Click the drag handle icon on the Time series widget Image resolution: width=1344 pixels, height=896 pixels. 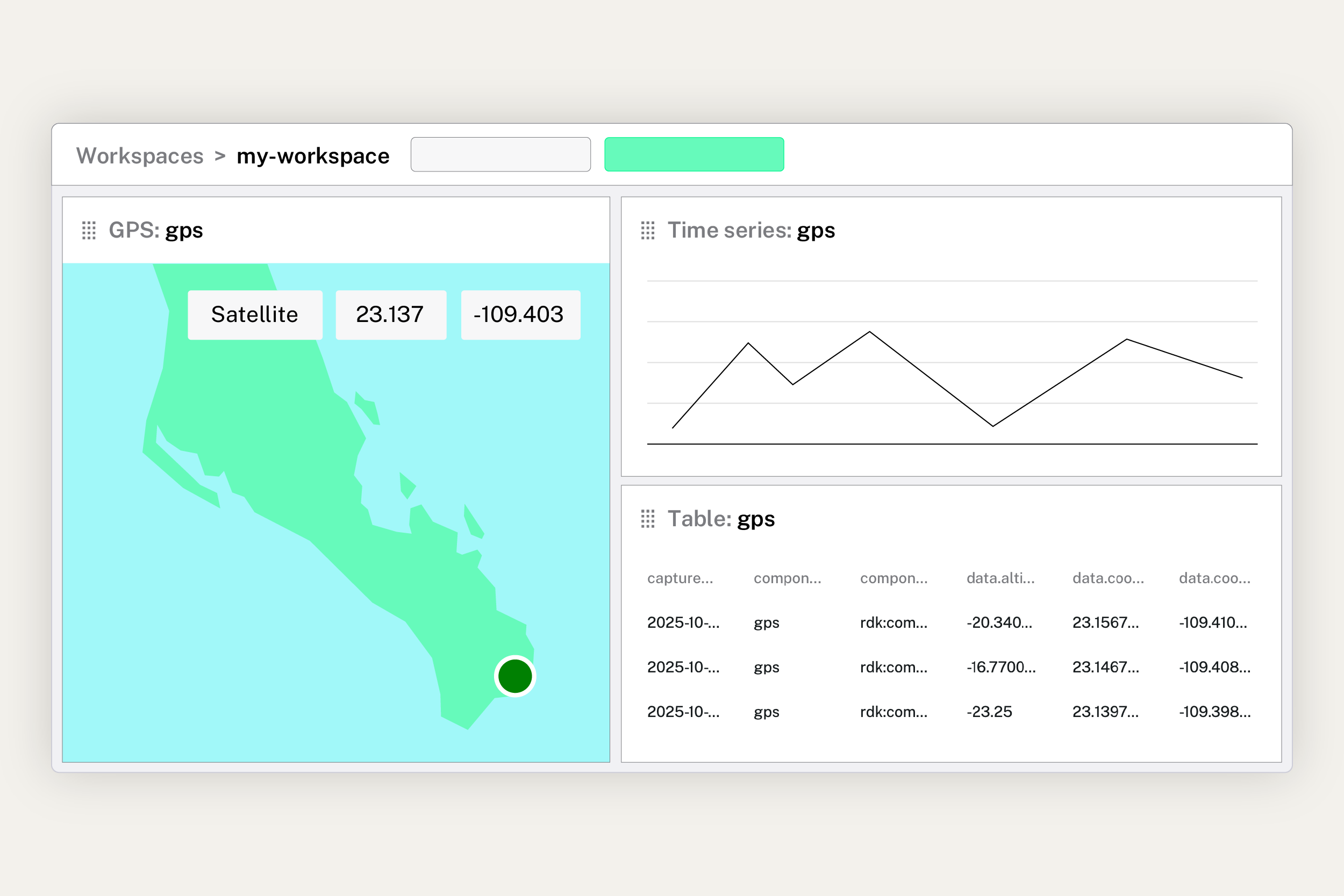[x=647, y=230]
